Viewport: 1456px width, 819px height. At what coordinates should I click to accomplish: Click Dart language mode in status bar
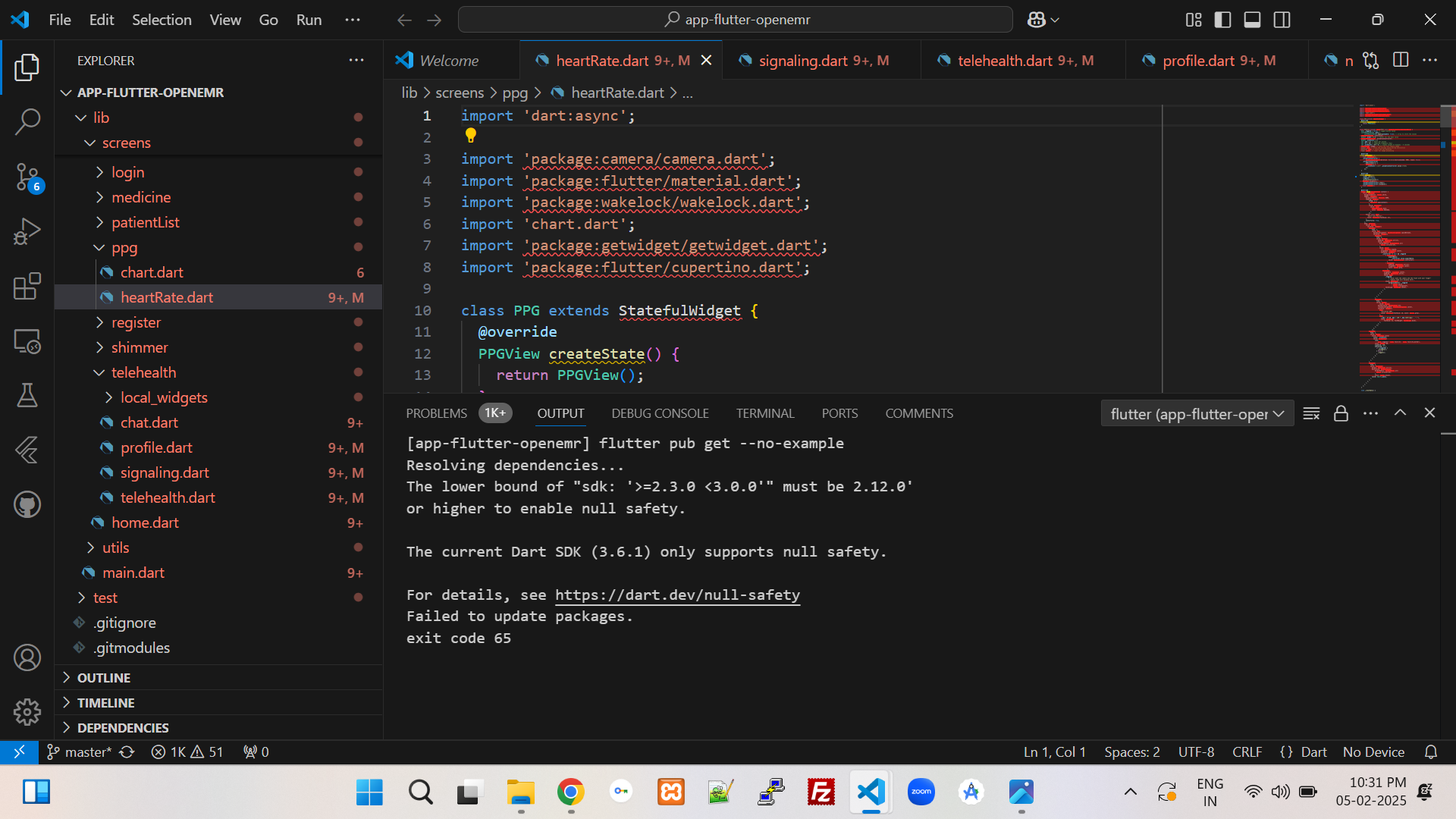[1313, 752]
